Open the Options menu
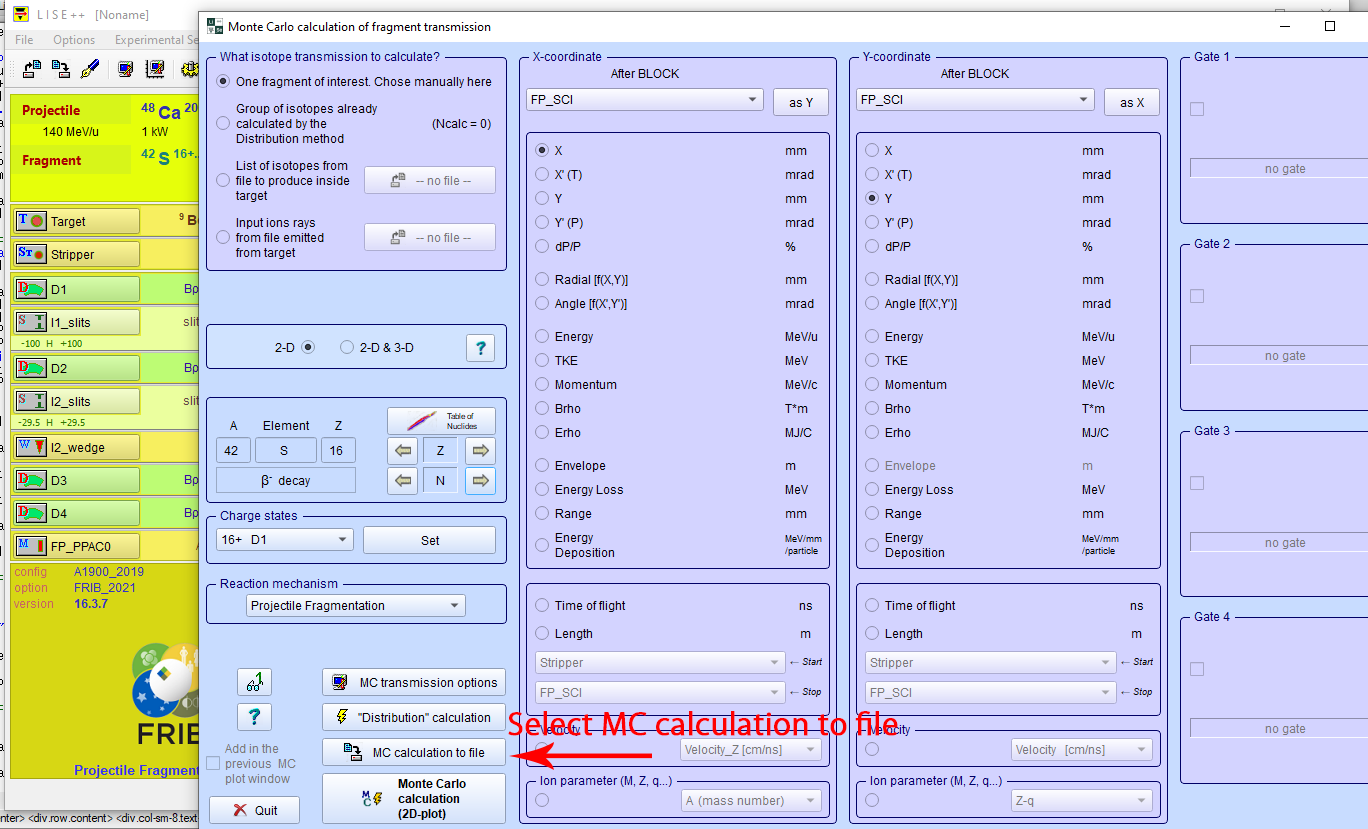1368x829 pixels. pos(74,40)
